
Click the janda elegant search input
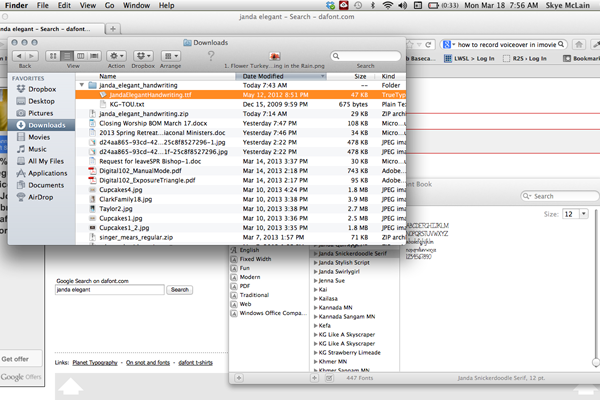(109, 290)
